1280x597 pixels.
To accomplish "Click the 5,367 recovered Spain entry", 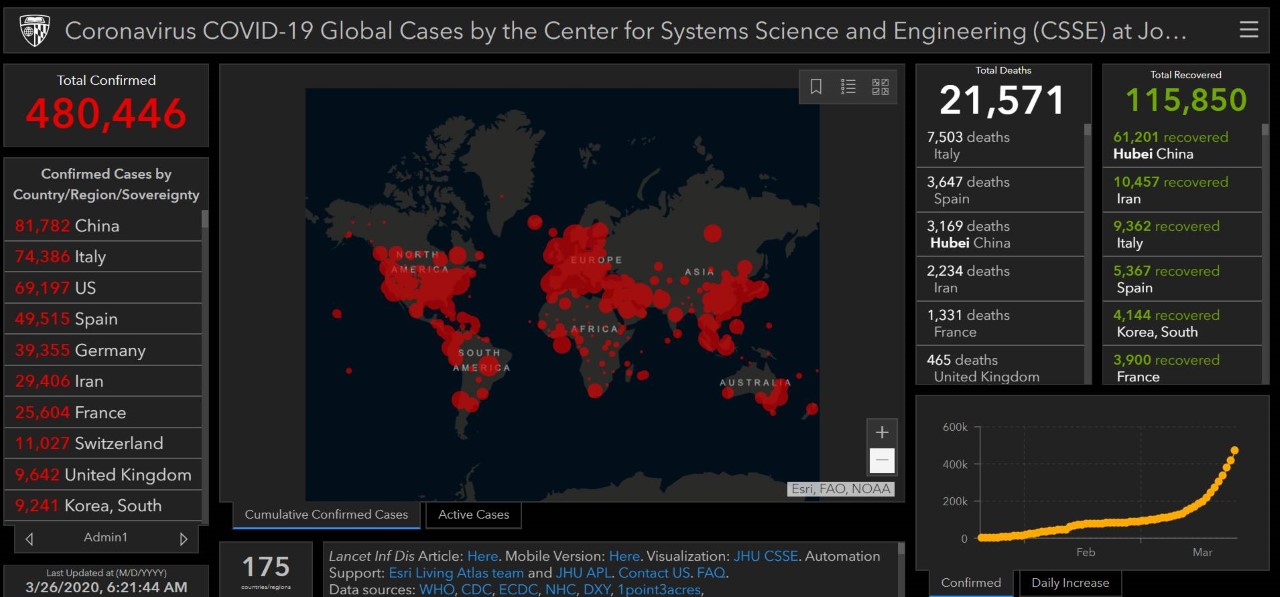I will click(x=1182, y=279).
